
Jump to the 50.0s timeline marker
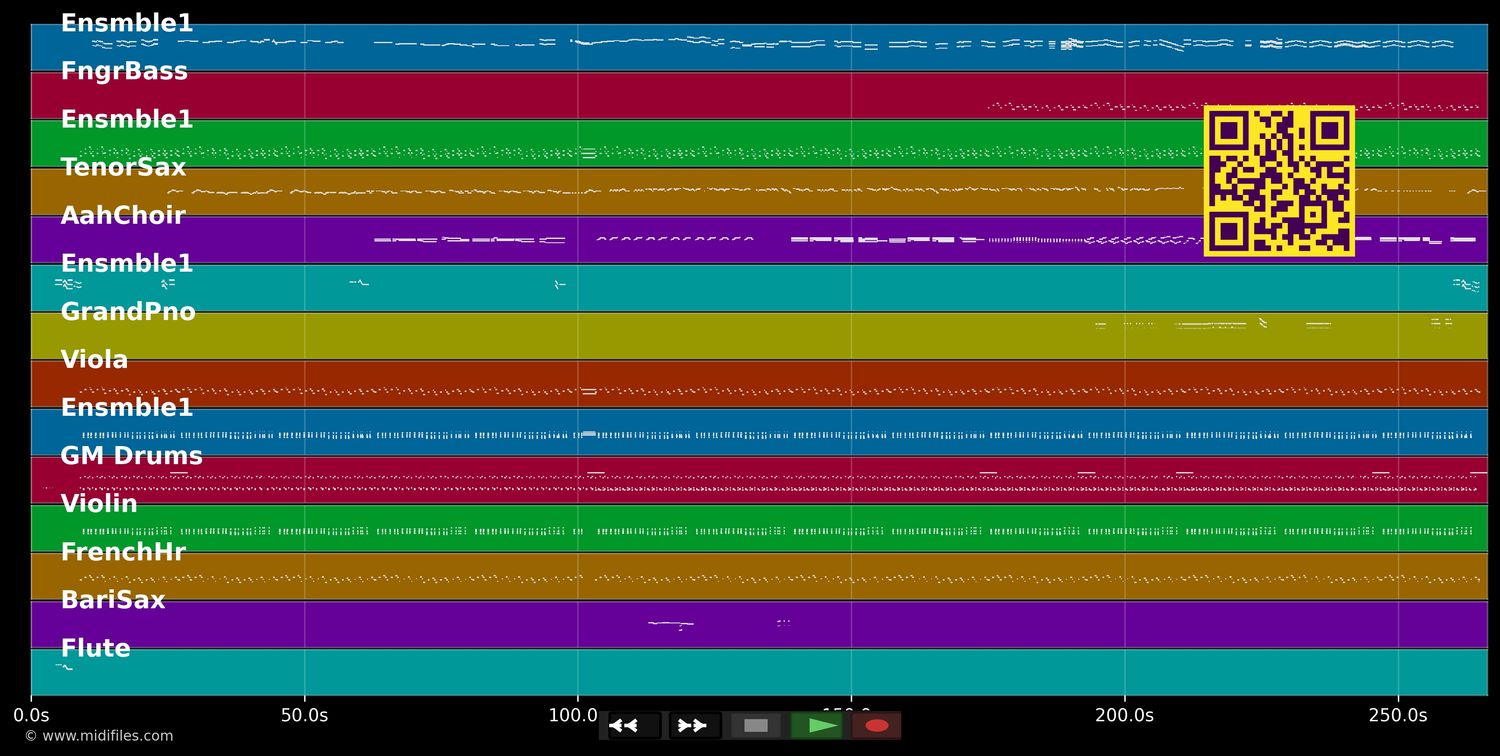(304, 715)
